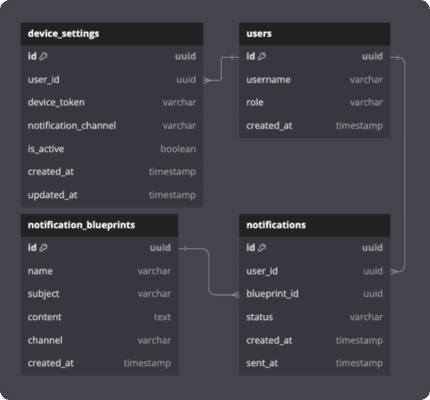
Task: Click the varchar type of status
Action: pyautogui.click(x=366, y=317)
